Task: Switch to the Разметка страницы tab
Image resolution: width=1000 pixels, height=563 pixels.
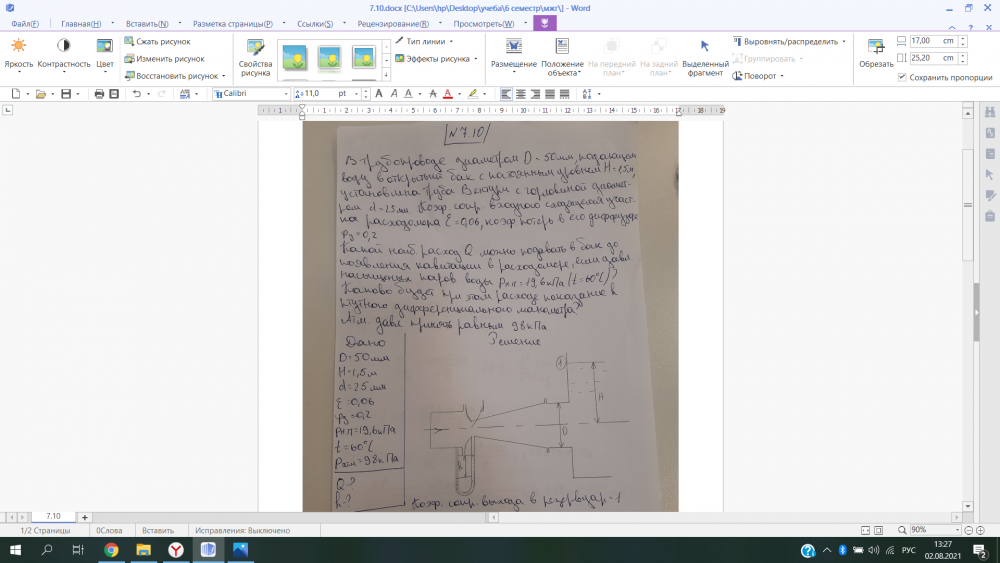Action: (x=232, y=23)
